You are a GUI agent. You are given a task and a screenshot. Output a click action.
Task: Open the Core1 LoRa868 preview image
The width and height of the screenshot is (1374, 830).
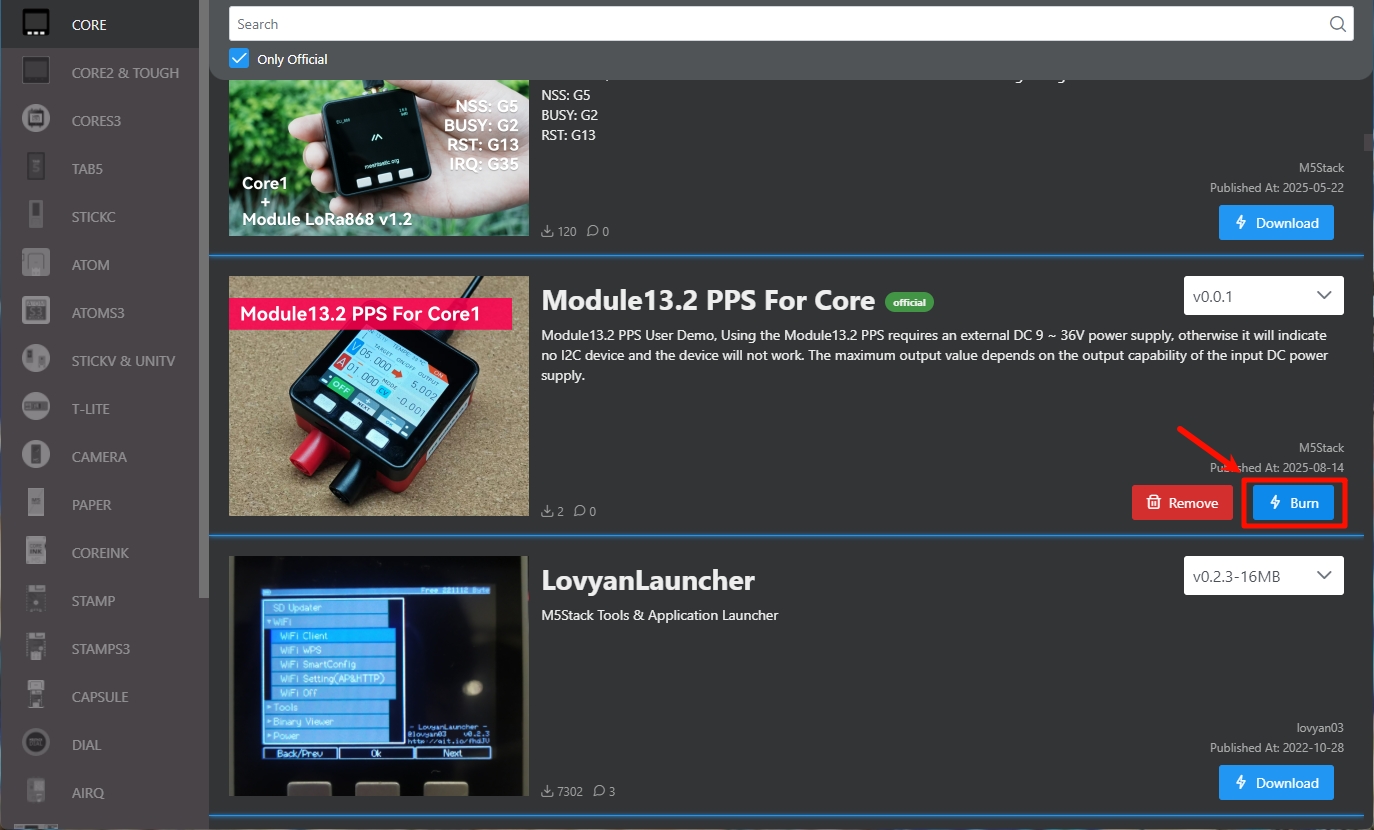click(x=379, y=158)
